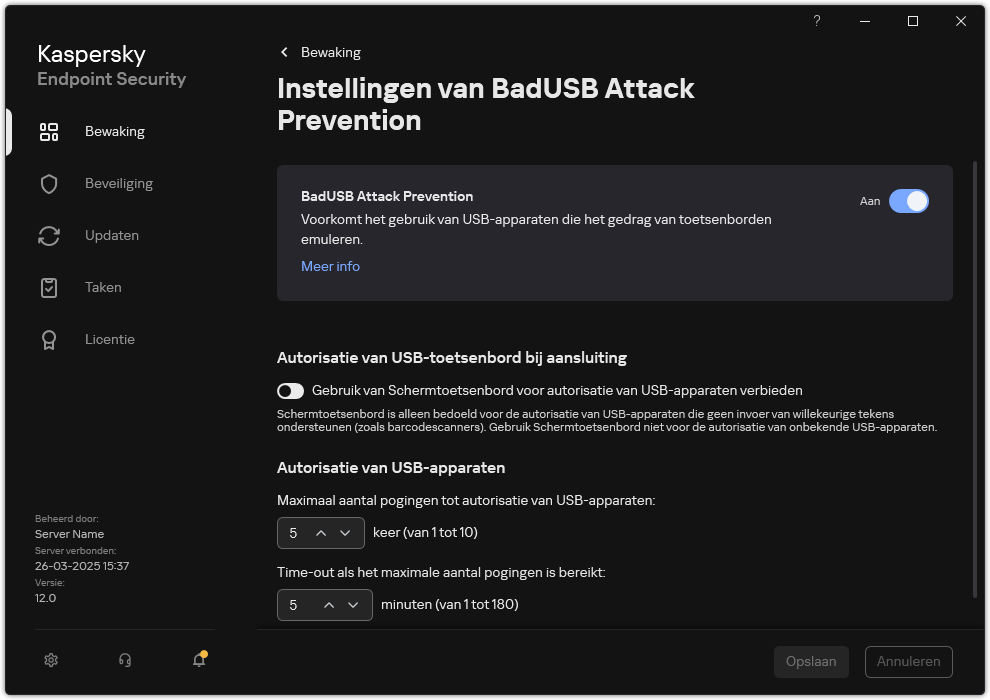Save settings with Opslaan button
The image size is (990, 700).
click(x=811, y=661)
